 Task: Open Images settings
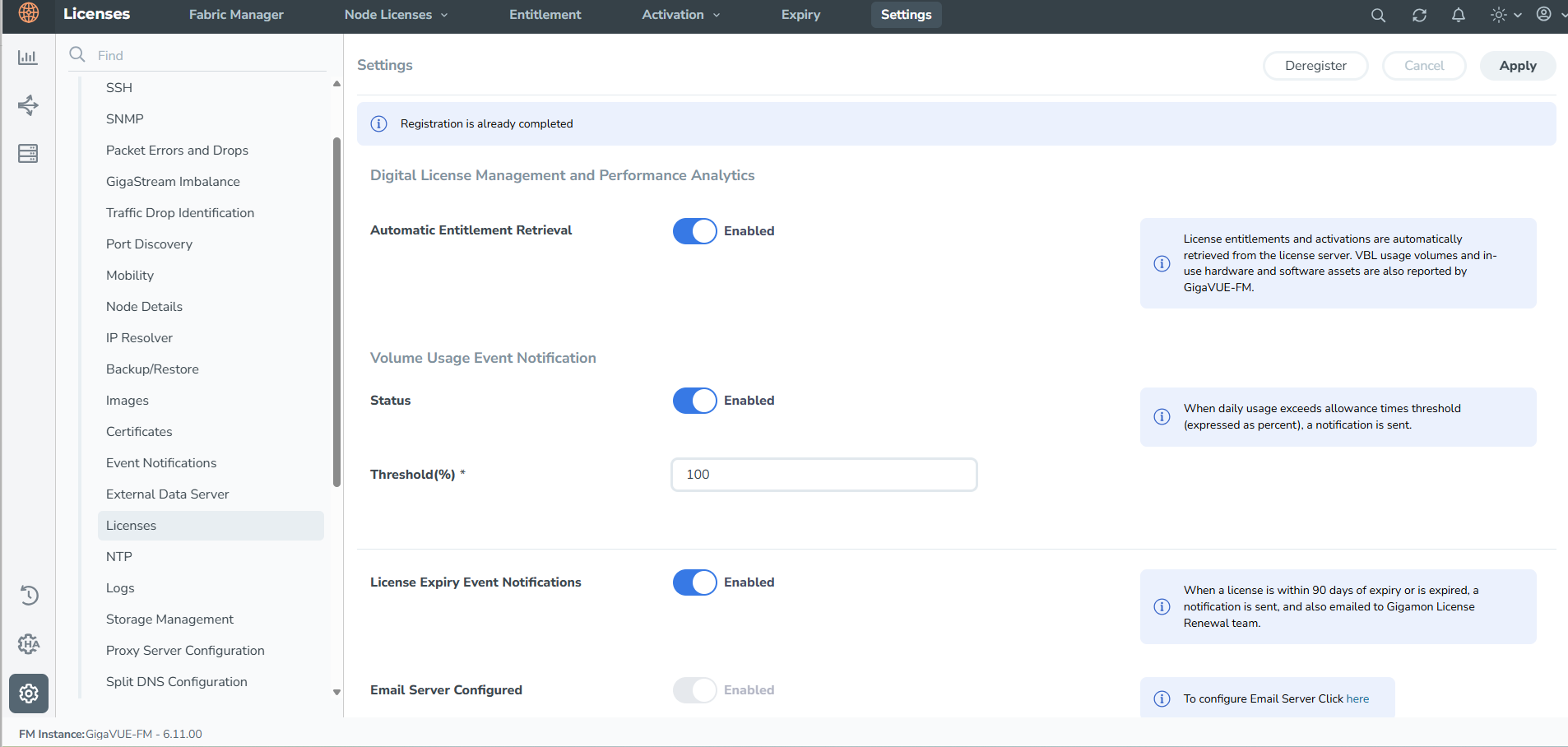(128, 400)
